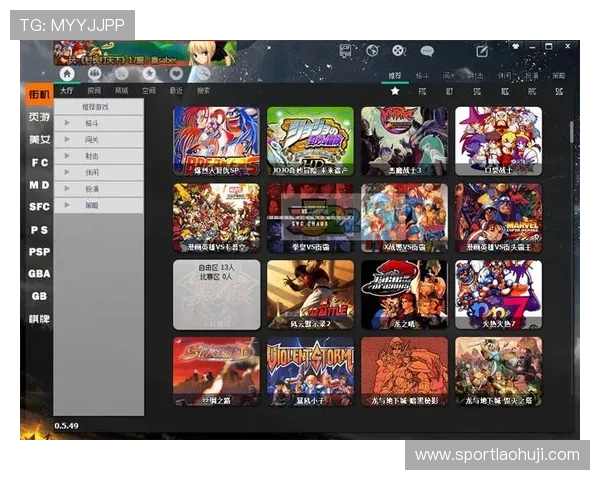Viewport: 600px width, 480px height.
Task: Open the Violent Storm game thumbnail
Action: pos(310,370)
